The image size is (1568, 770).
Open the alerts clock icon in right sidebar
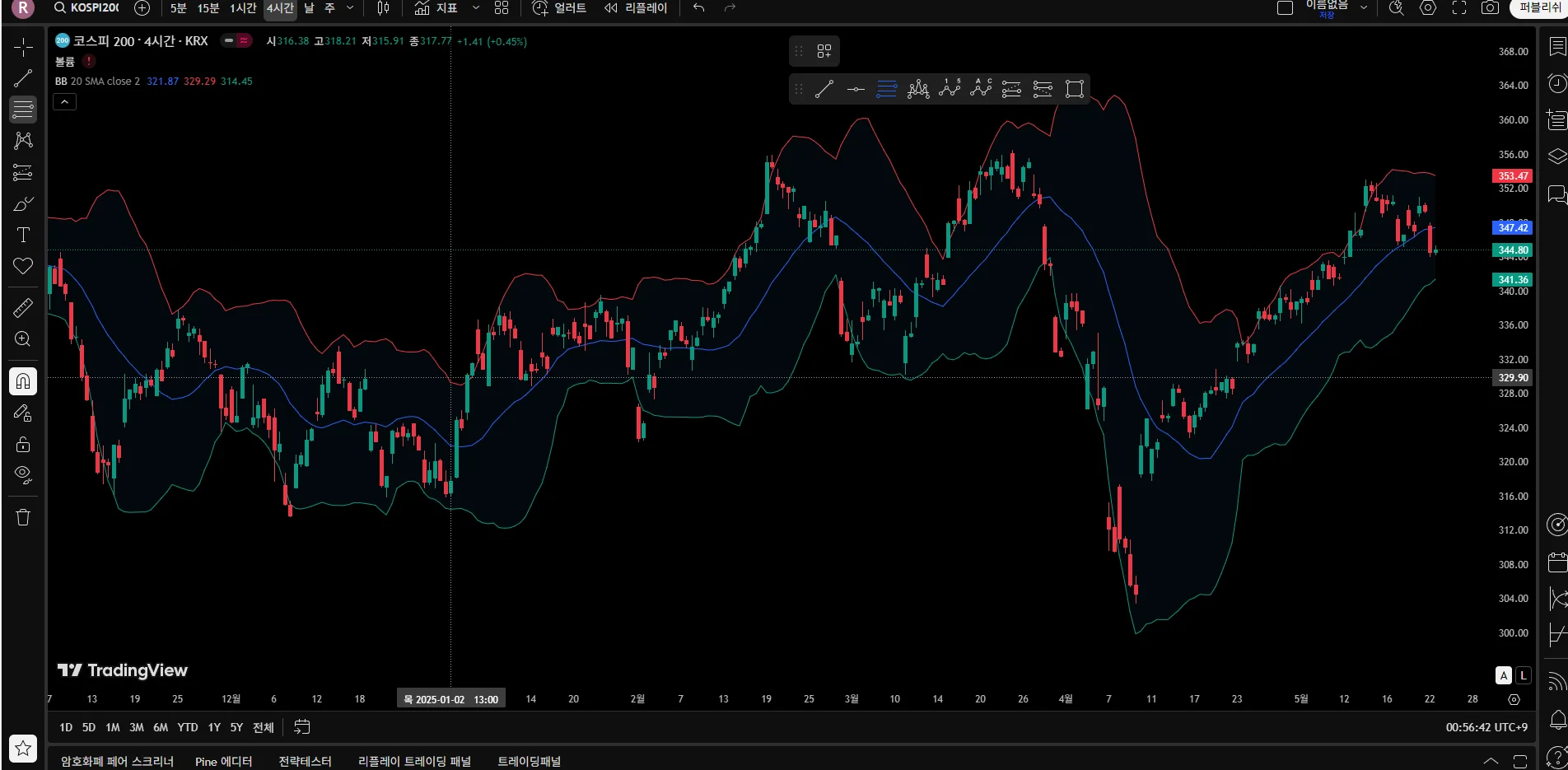coord(1556,83)
